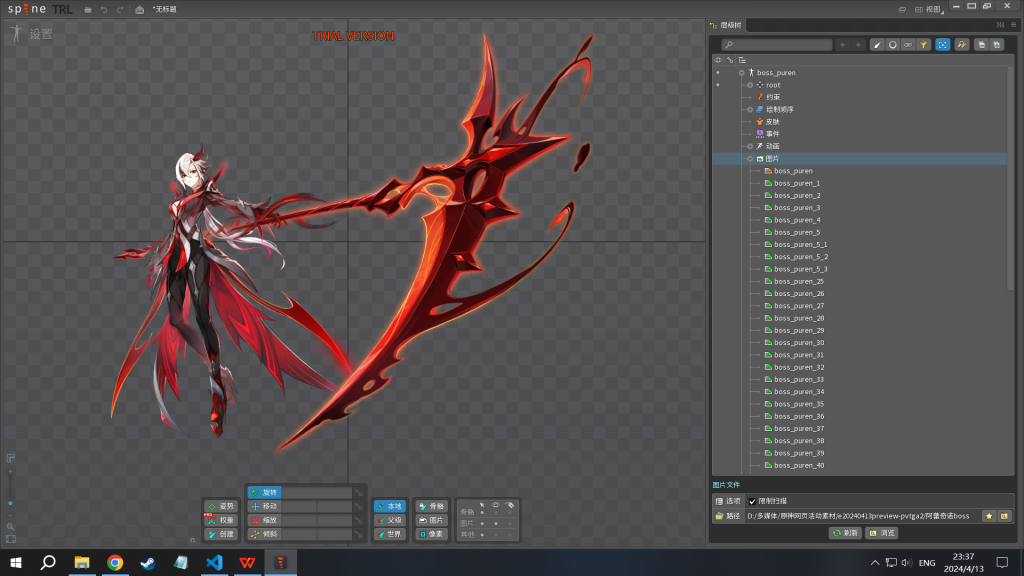Click the 路径 (Path) label button
Image resolution: width=1024 pixels, height=576 pixels.
click(x=728, y=516)
